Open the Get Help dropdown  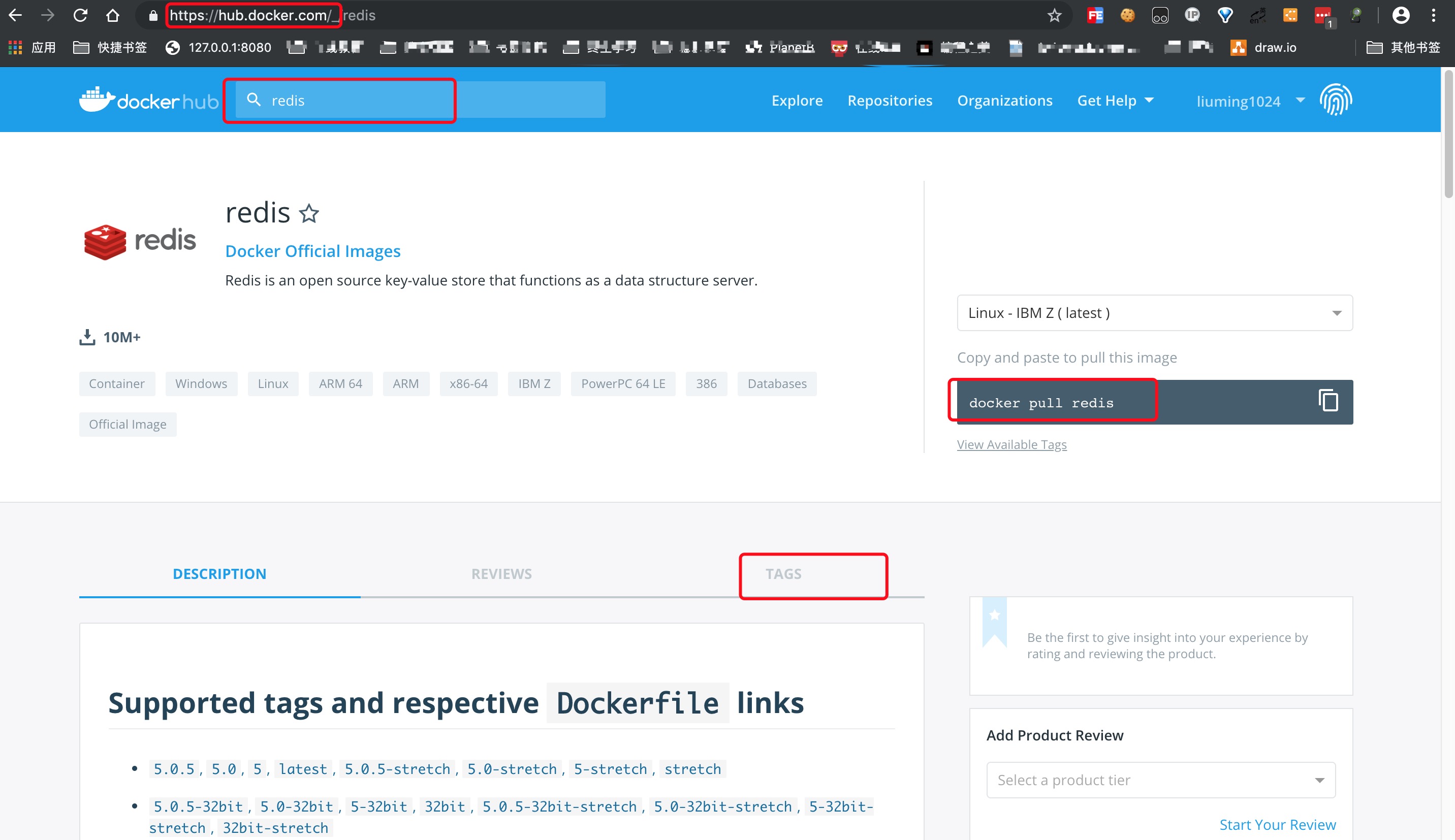[x=1115, y=101]
